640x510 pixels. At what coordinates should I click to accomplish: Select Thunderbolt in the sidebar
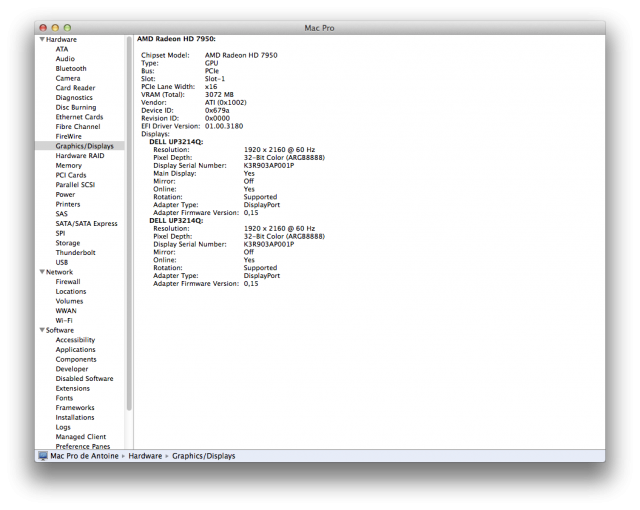pos(76,253)
